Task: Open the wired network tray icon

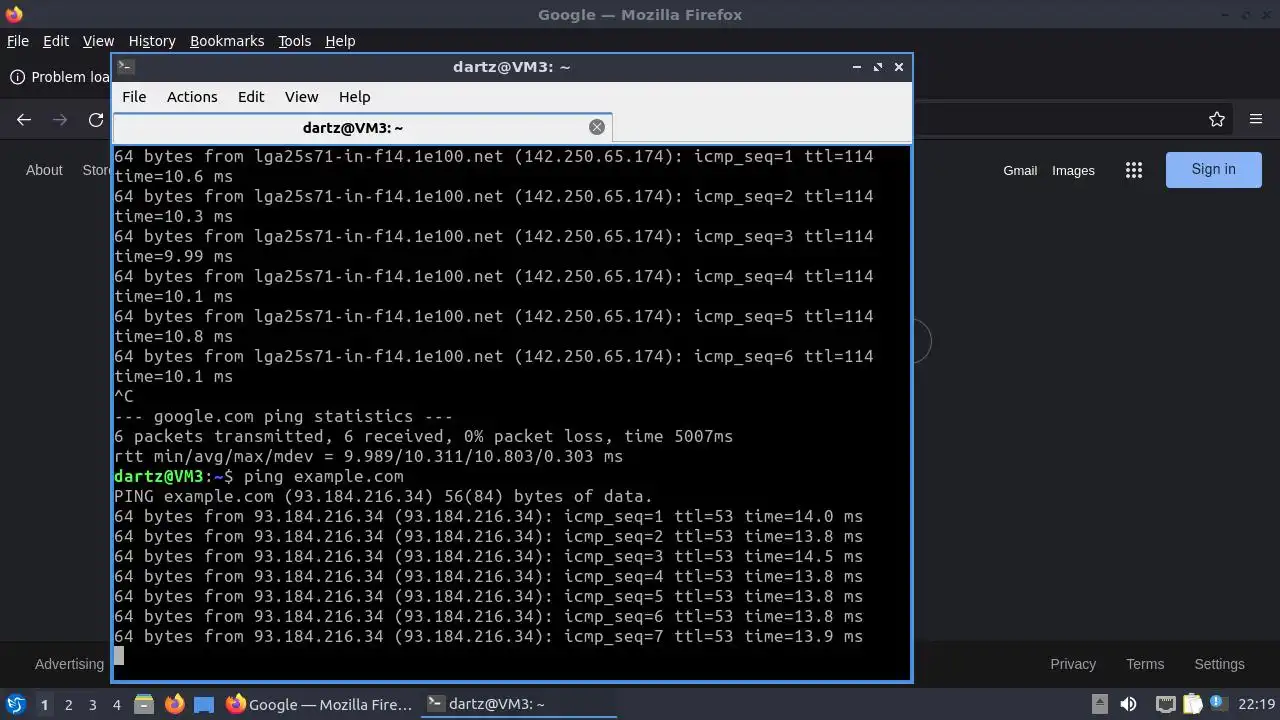Action: tap(1166, 704)
